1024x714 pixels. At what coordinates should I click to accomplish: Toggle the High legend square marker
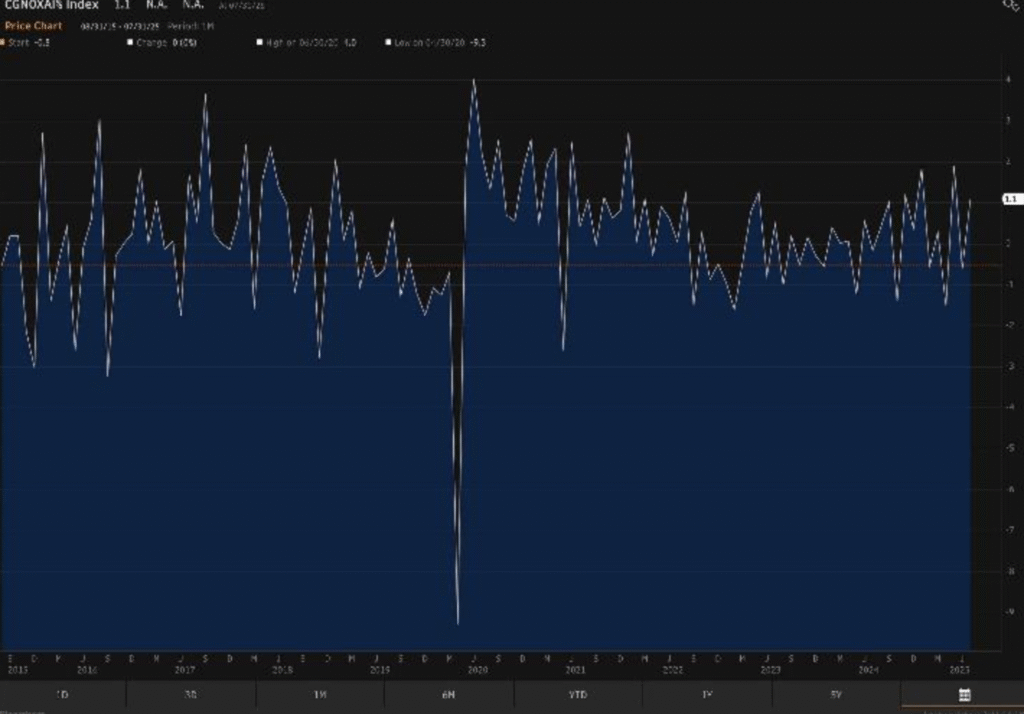point(258,43)
